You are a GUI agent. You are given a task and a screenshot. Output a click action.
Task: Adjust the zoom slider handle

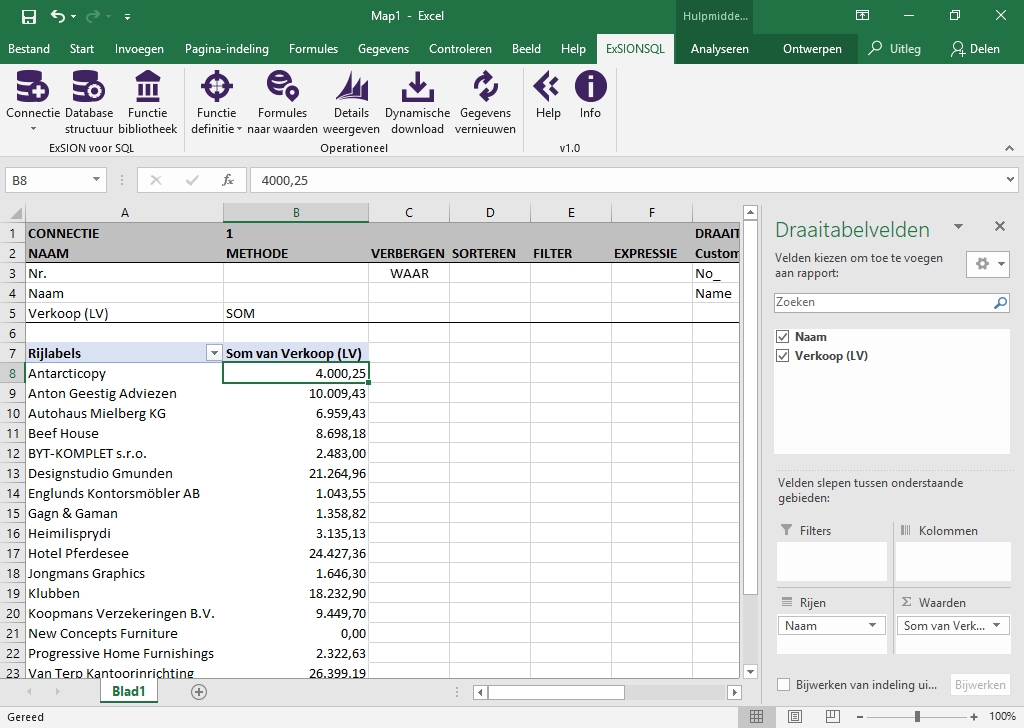pos(918,717)
